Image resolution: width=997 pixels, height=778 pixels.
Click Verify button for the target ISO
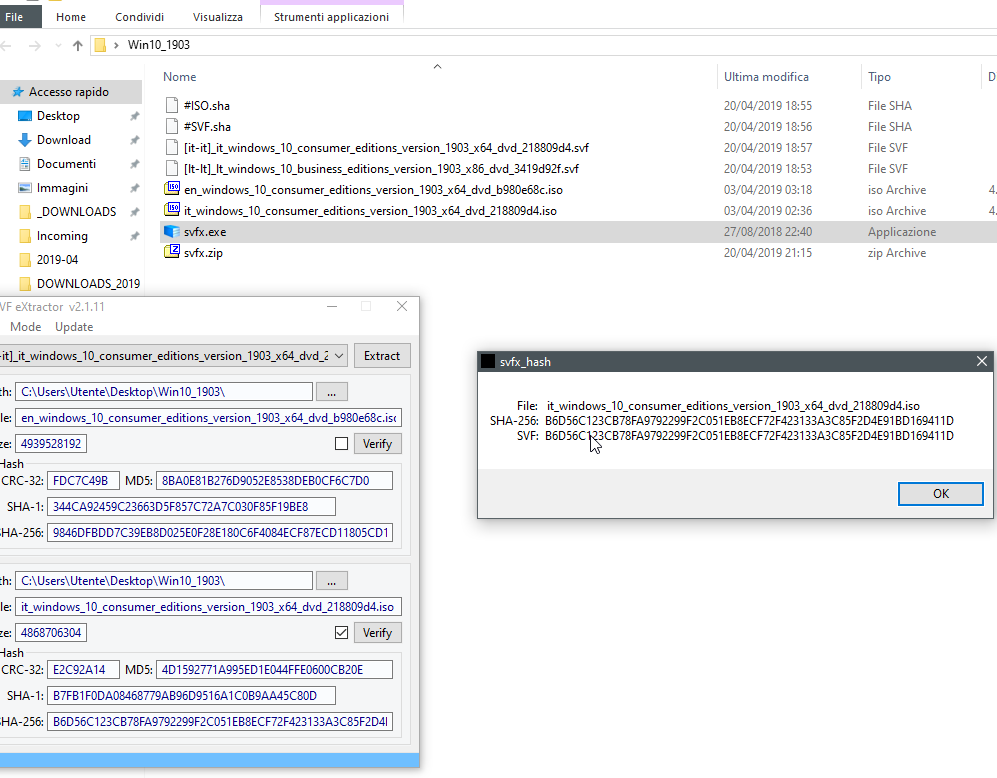[378, 632]
